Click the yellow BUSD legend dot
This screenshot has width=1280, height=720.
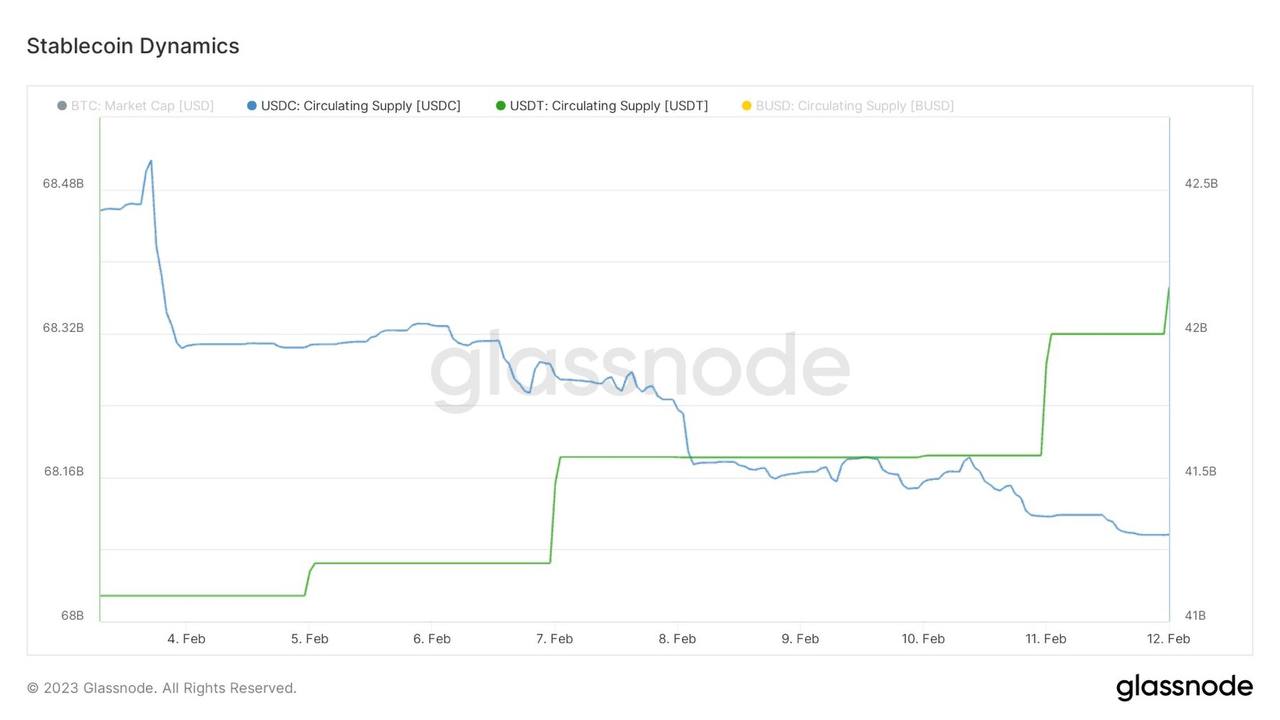coord(746,105)
